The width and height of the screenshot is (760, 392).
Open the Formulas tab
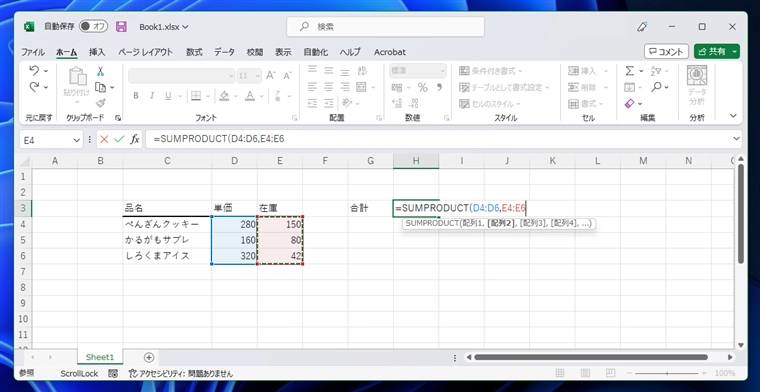194,52
